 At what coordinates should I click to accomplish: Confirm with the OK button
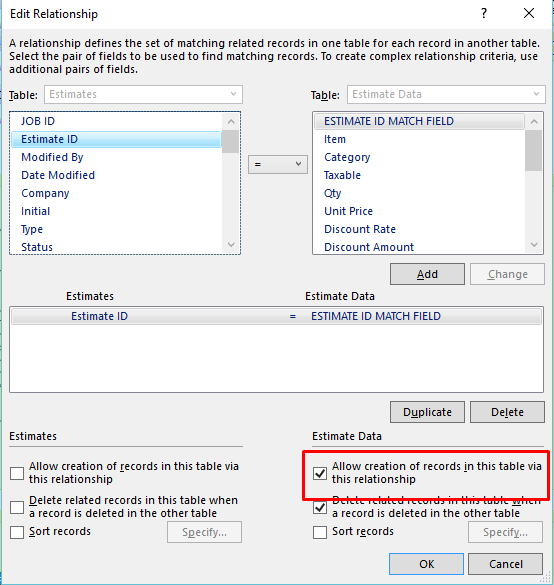click(426, 564)
